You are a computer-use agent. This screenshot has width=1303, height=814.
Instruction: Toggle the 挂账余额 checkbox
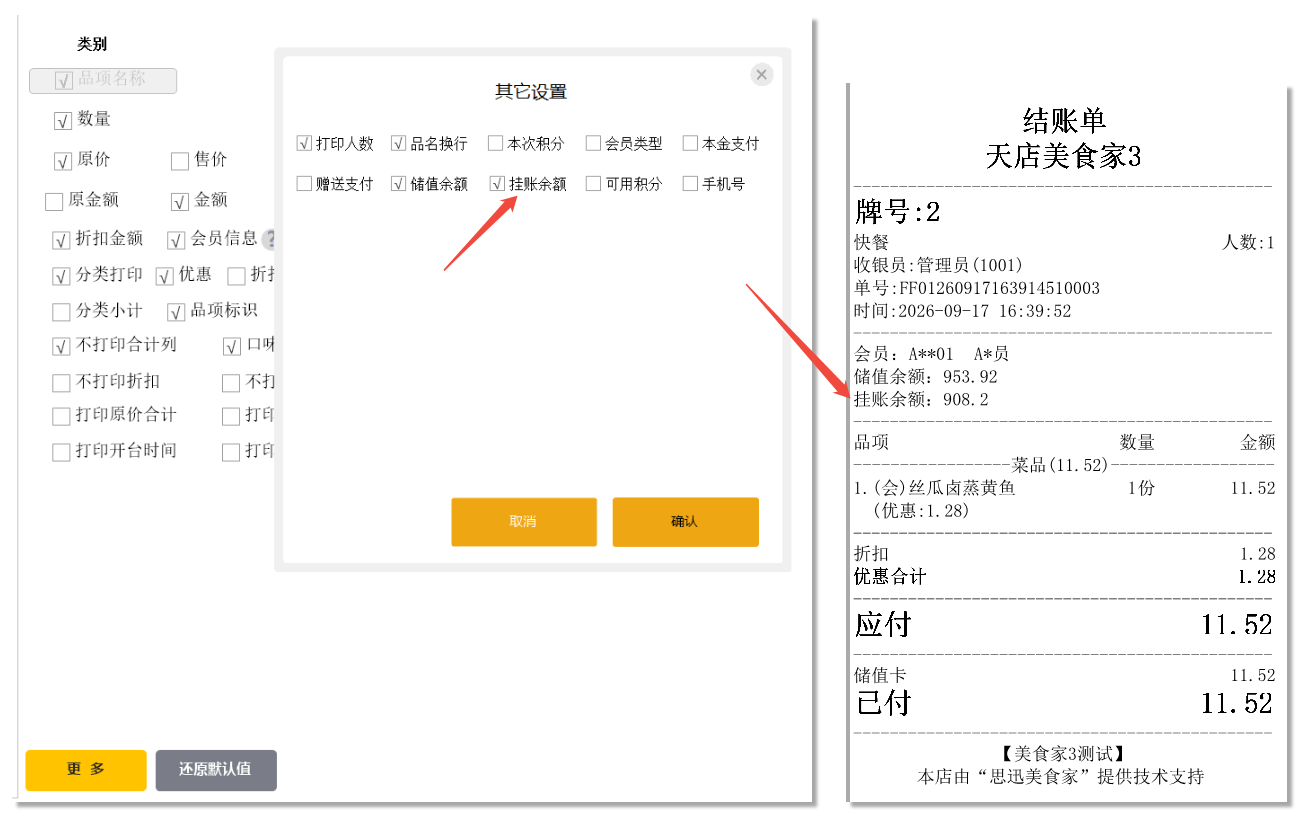(x=497, y=184)
